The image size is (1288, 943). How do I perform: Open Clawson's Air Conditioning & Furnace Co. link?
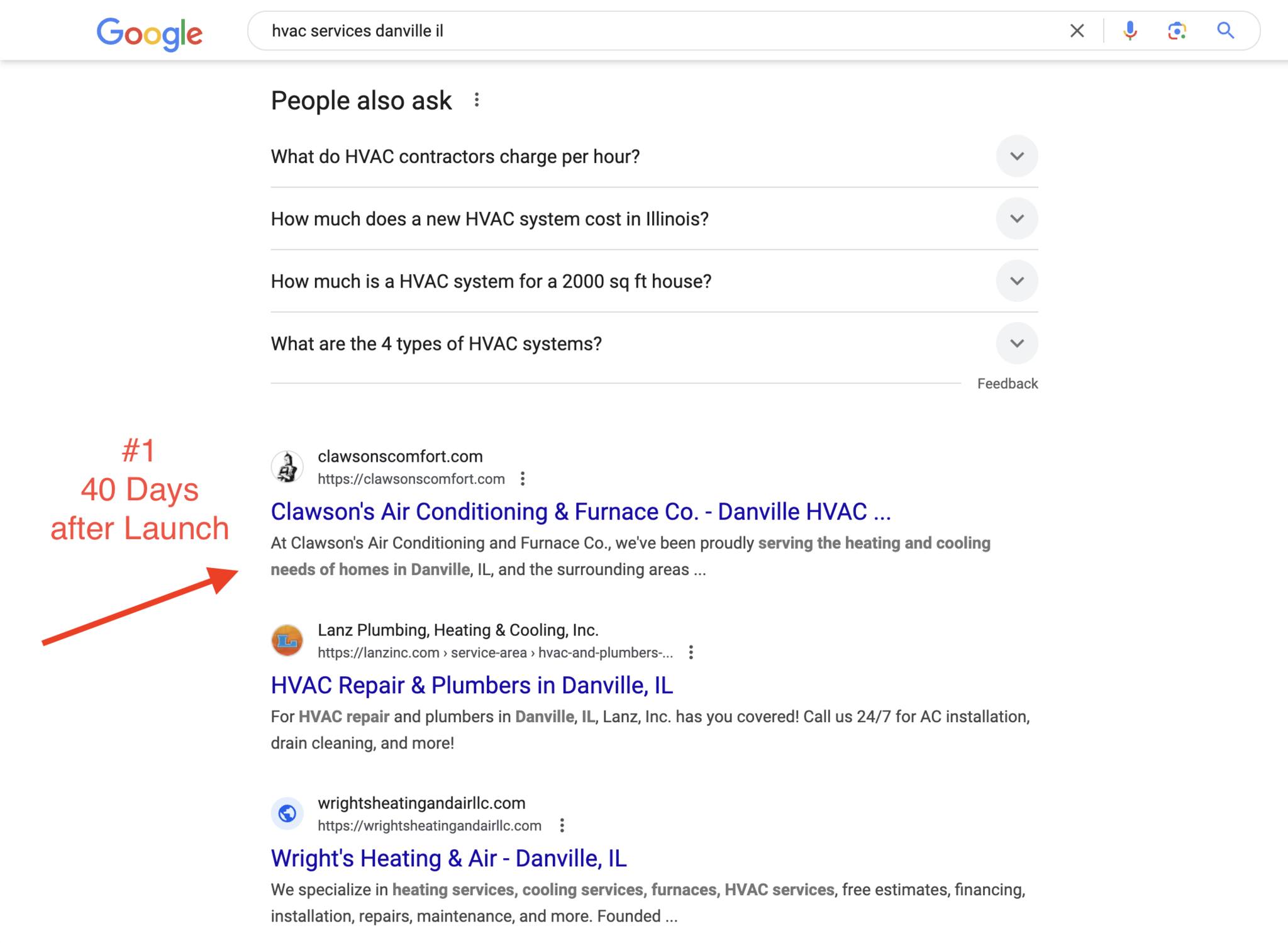coord(580,511)
